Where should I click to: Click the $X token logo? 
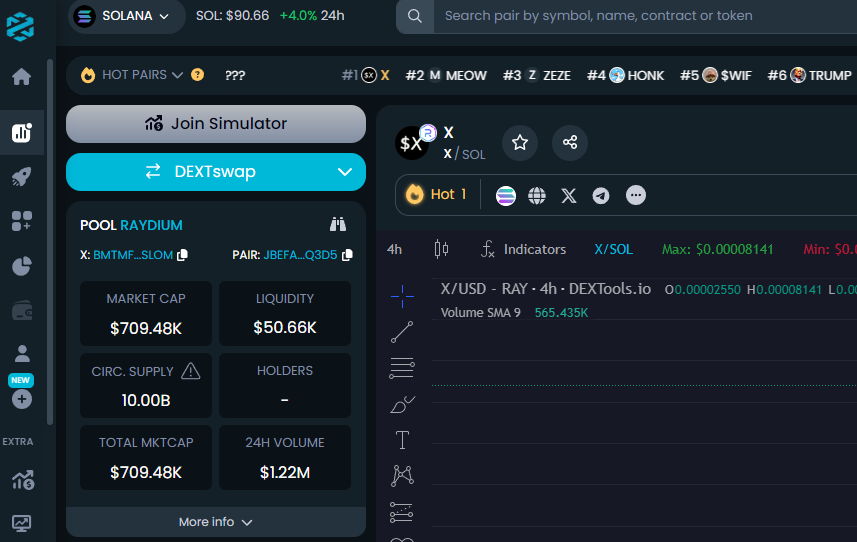pos(412,143)
